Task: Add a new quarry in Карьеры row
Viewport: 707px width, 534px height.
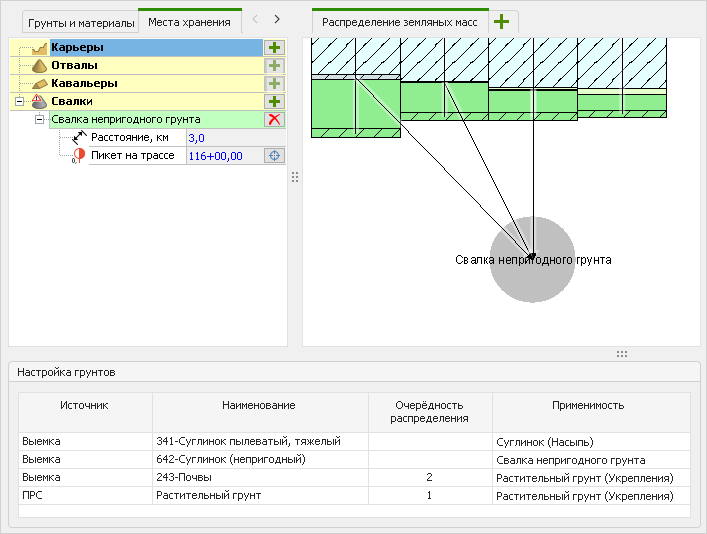Action: point(274,47)
